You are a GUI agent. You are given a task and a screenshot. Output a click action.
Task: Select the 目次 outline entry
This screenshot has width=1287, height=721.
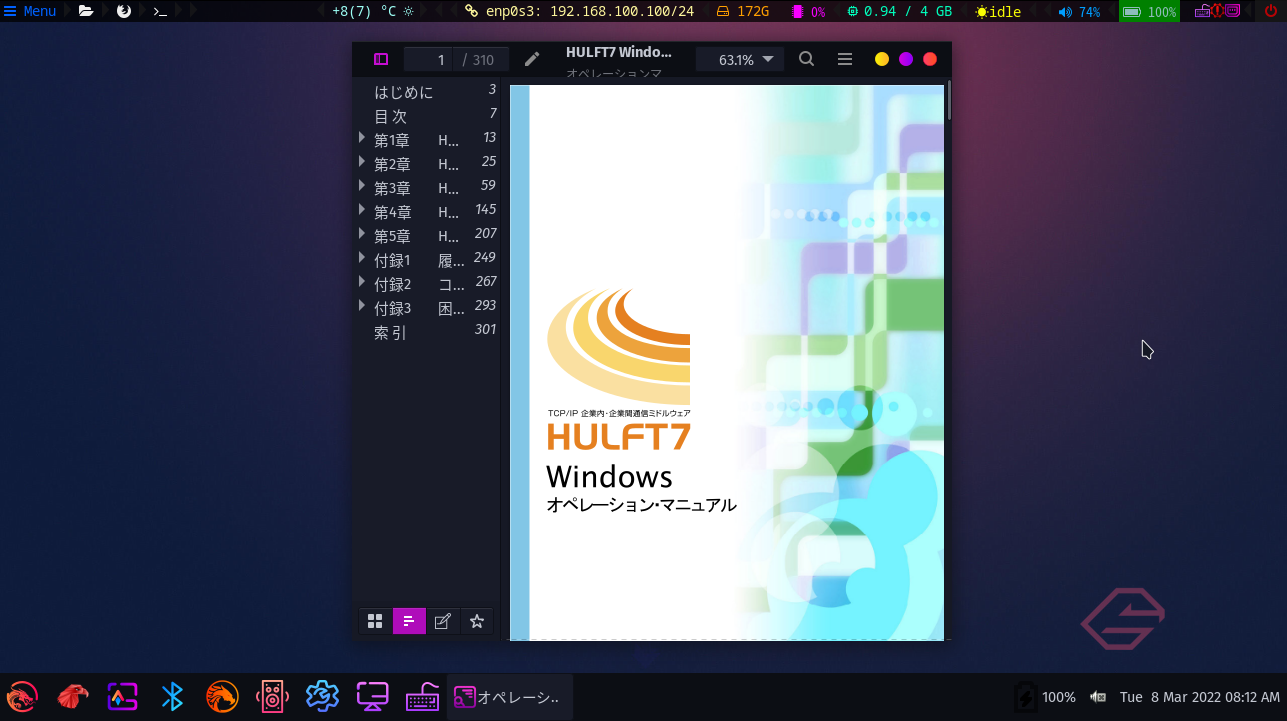(391, 116)
